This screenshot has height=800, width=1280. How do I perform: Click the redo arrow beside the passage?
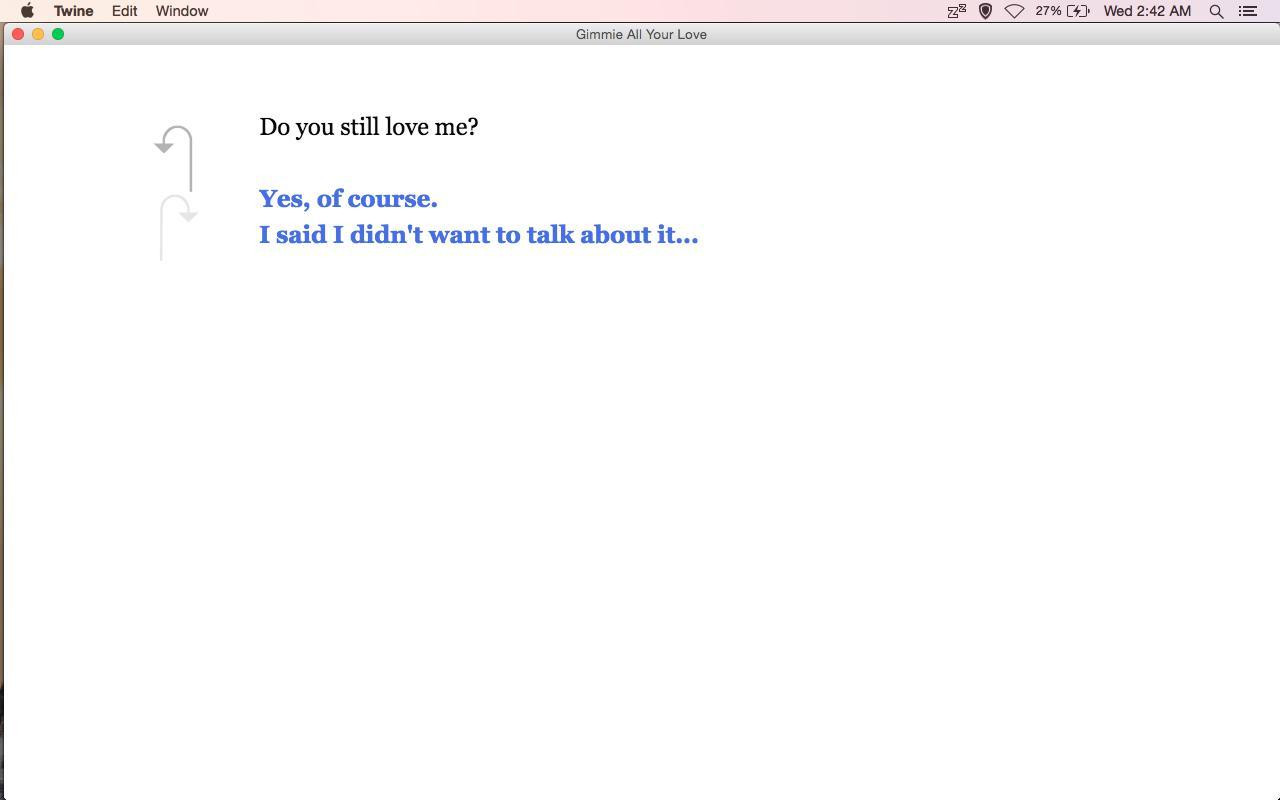pos(179,228)
